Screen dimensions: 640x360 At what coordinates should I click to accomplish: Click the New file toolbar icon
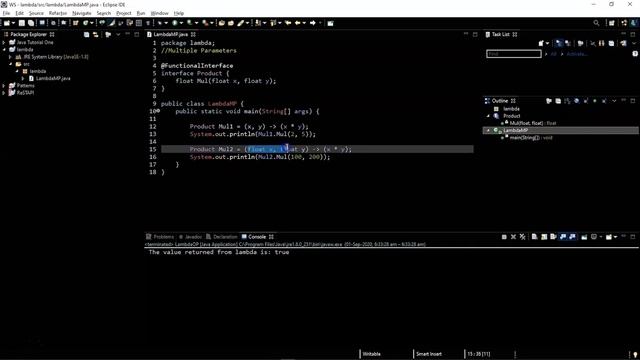[7, 23]
